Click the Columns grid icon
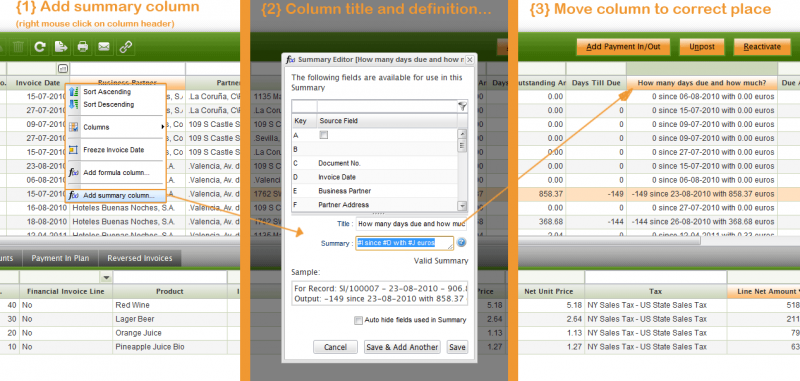800x381 pixels. coord(73,127)
